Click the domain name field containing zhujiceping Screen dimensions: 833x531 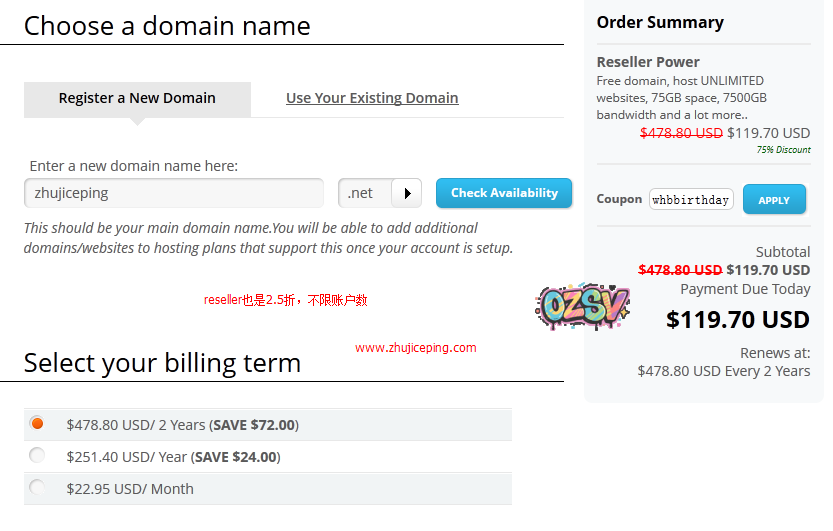pyautogui.click(x=173, y=193)
